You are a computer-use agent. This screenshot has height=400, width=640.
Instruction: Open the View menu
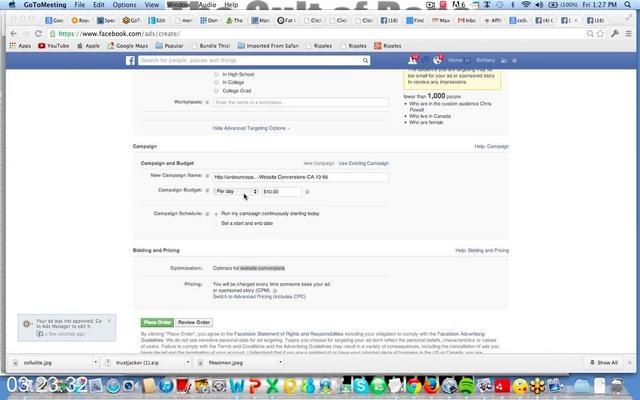click(x=151, y=5)
